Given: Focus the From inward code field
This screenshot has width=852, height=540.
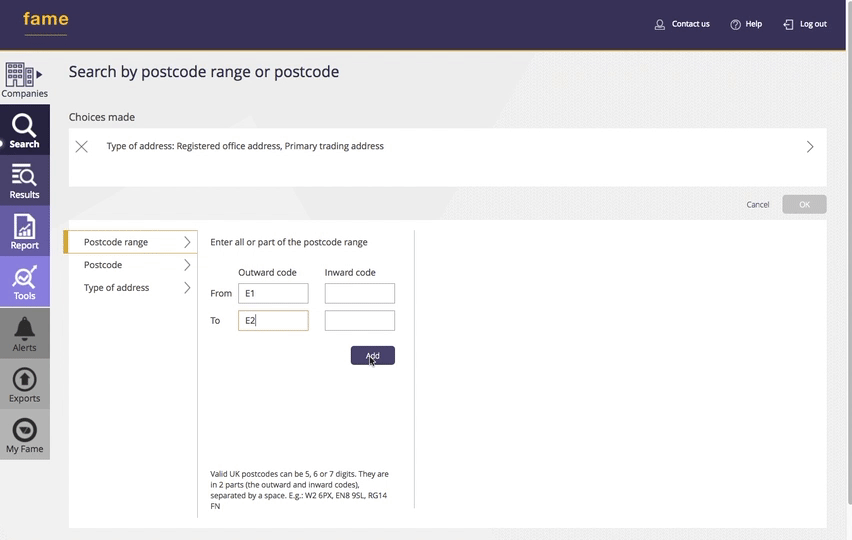Looking at the screenshot, I should click(359, 293).
